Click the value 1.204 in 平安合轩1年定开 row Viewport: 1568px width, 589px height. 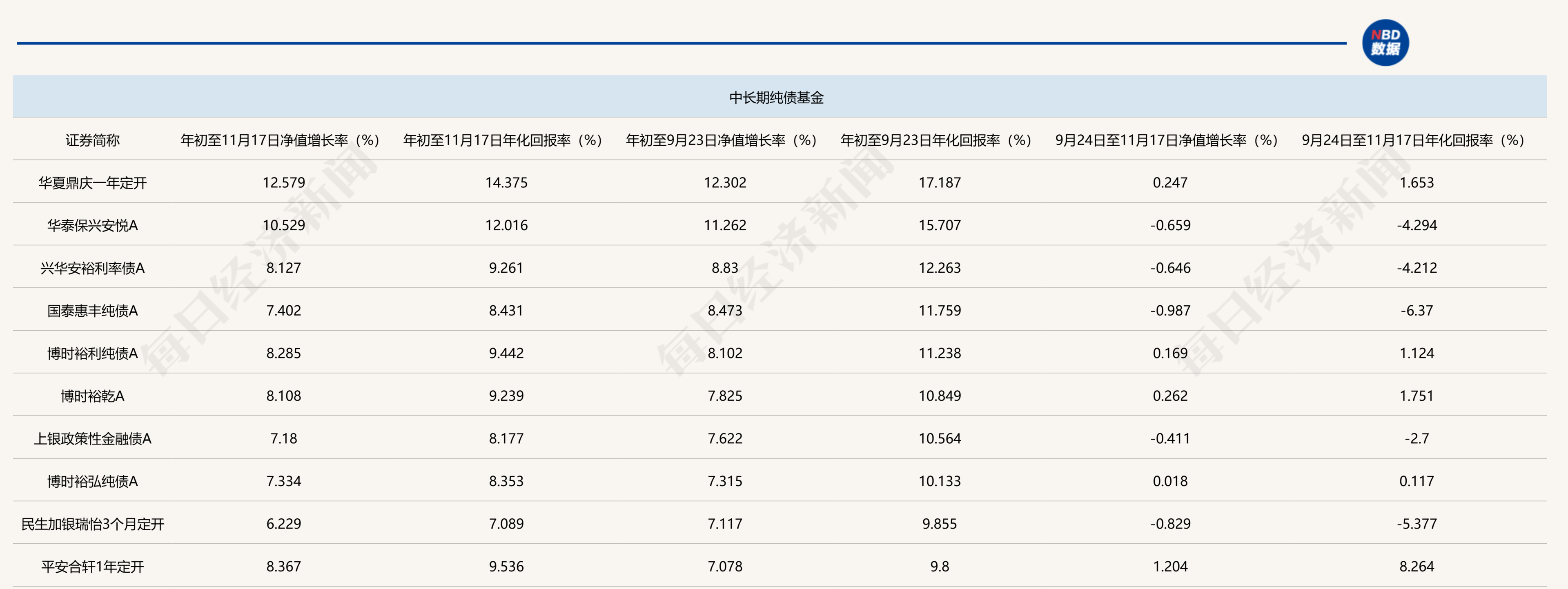pos(1170,566)
